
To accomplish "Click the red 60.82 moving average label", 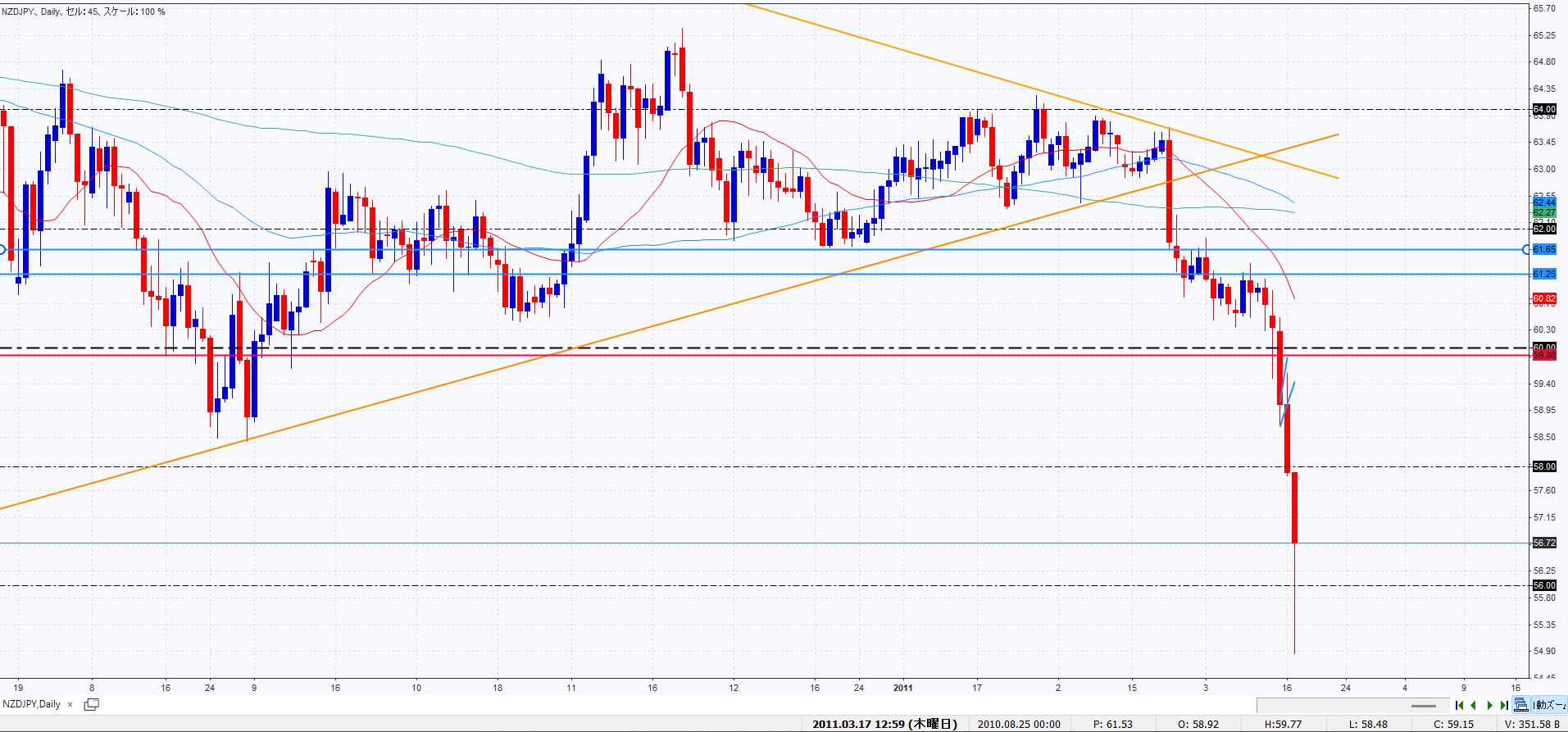I will [x=1544, y=299].
